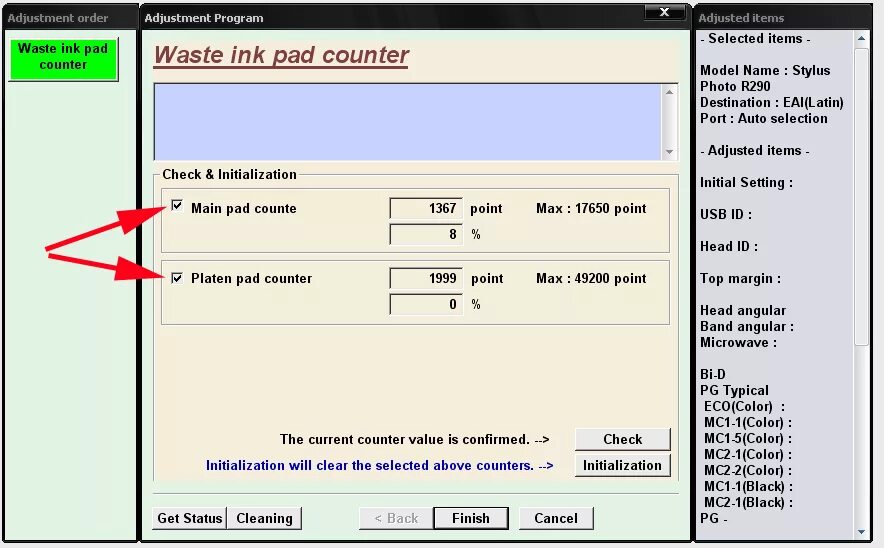Click the Platen pad percent field showing 0
This screenshot has height=548, width=884.
pyautogui.click(x=426, y=304)
